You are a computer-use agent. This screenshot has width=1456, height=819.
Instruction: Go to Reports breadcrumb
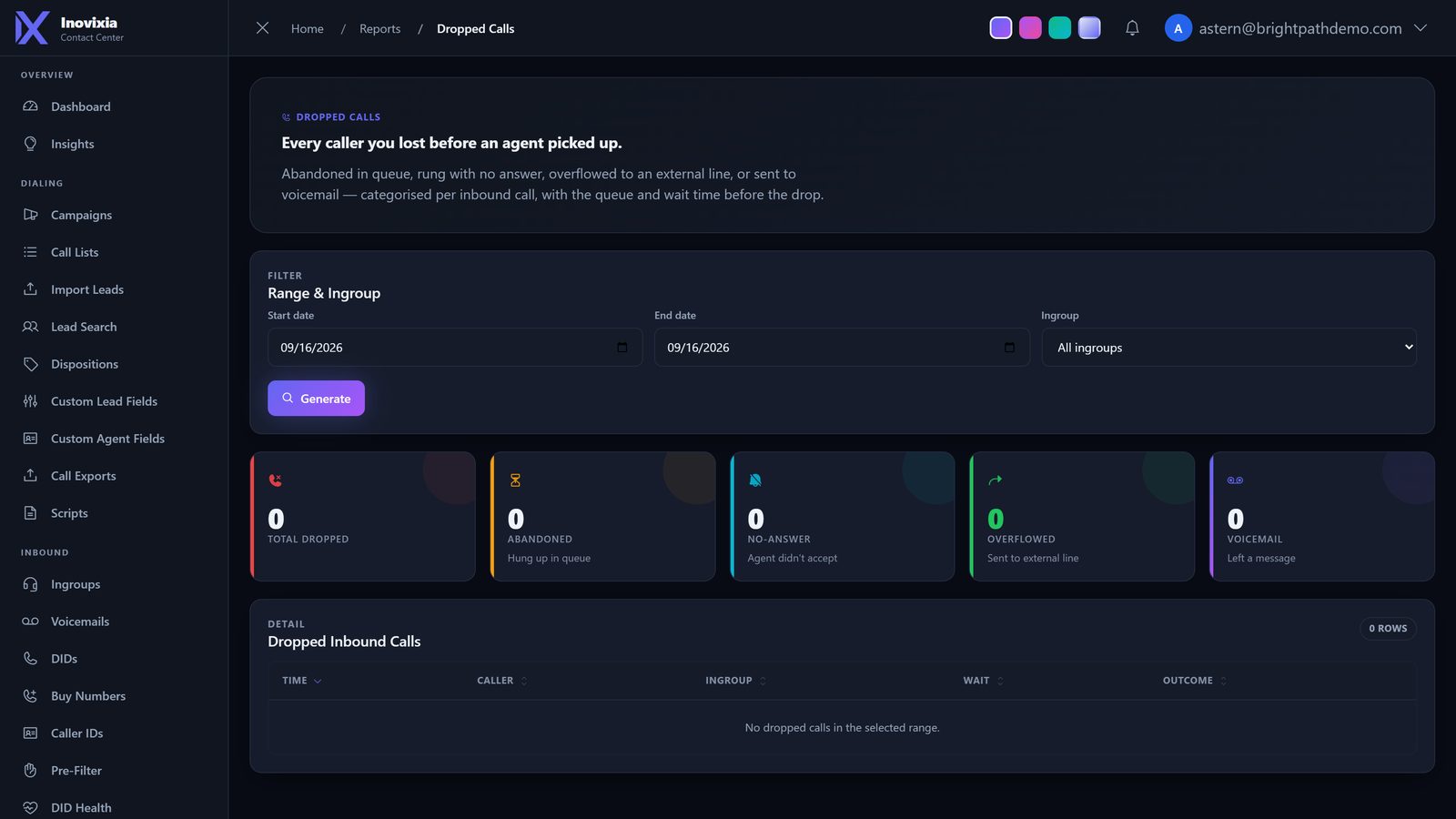click(379, 29)
